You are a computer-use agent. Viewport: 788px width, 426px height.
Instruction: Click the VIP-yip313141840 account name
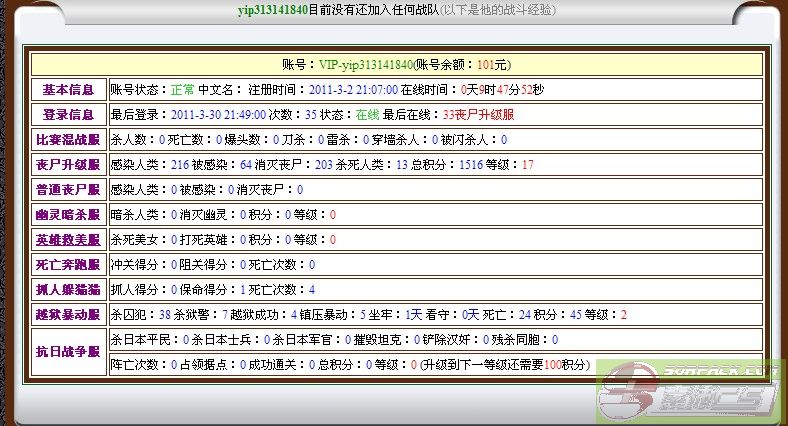pyautogui.click(x=367, y=63)
